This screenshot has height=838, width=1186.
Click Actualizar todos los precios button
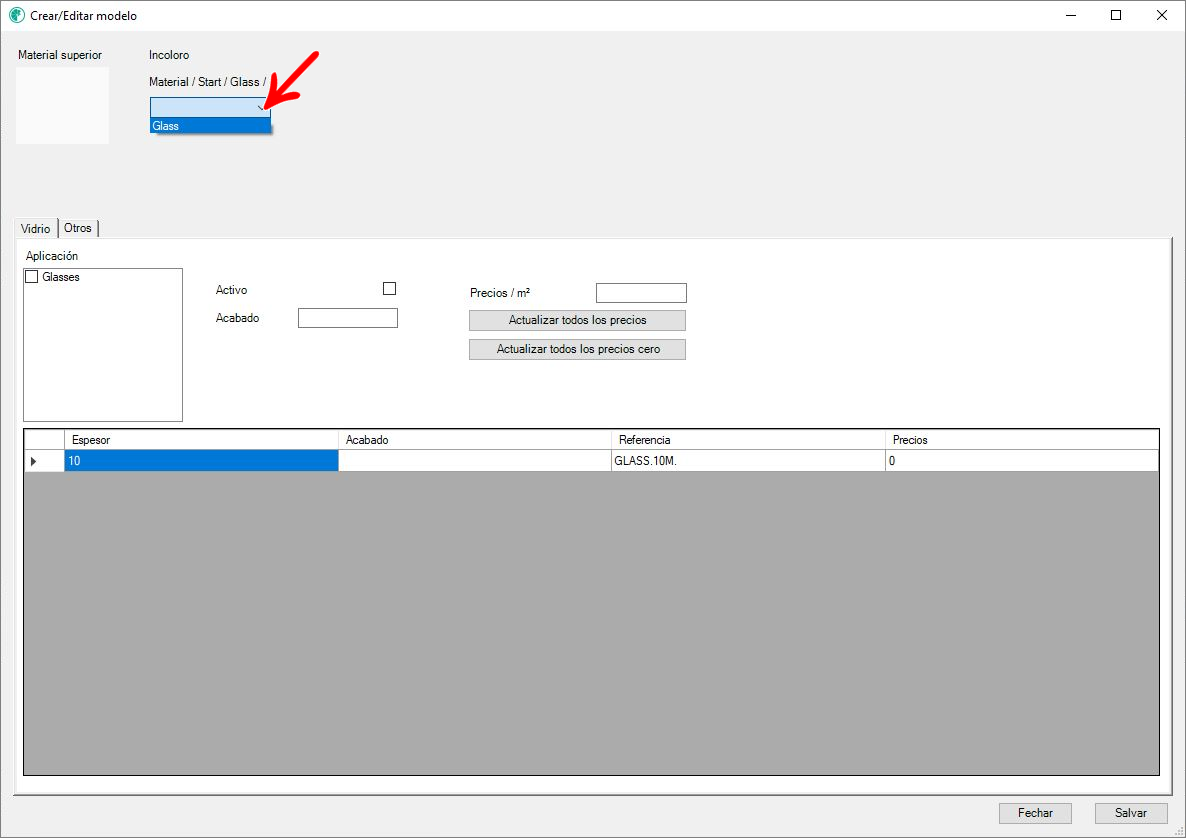577,320
